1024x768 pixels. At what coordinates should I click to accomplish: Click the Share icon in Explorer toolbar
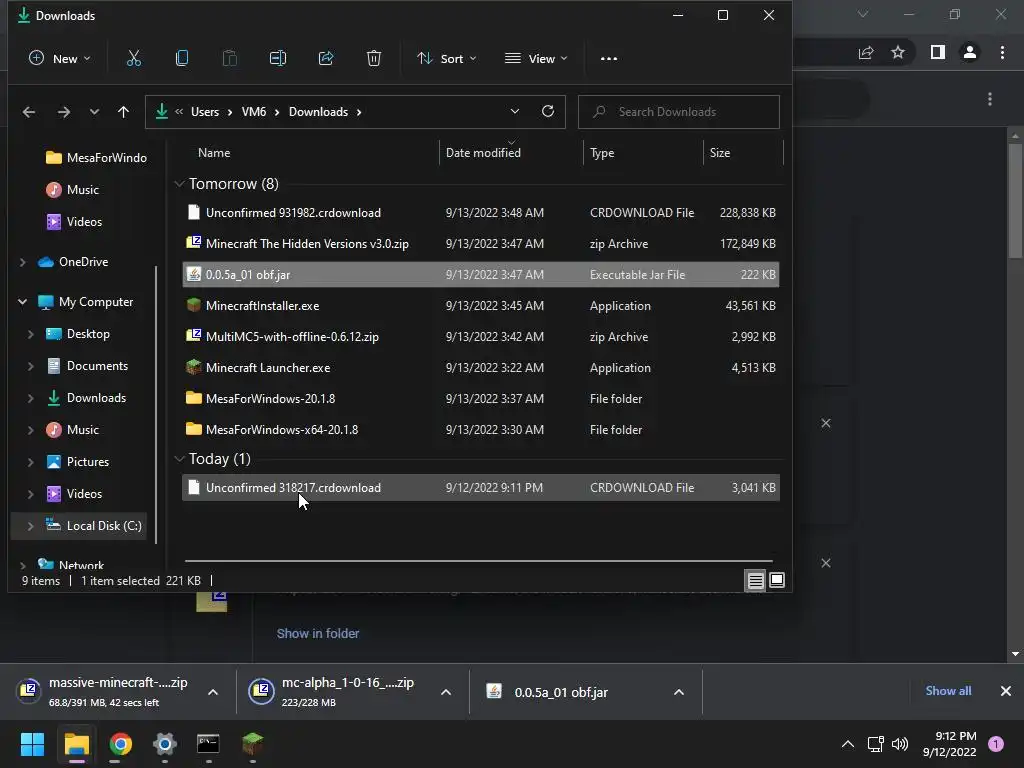pos(326,59)
